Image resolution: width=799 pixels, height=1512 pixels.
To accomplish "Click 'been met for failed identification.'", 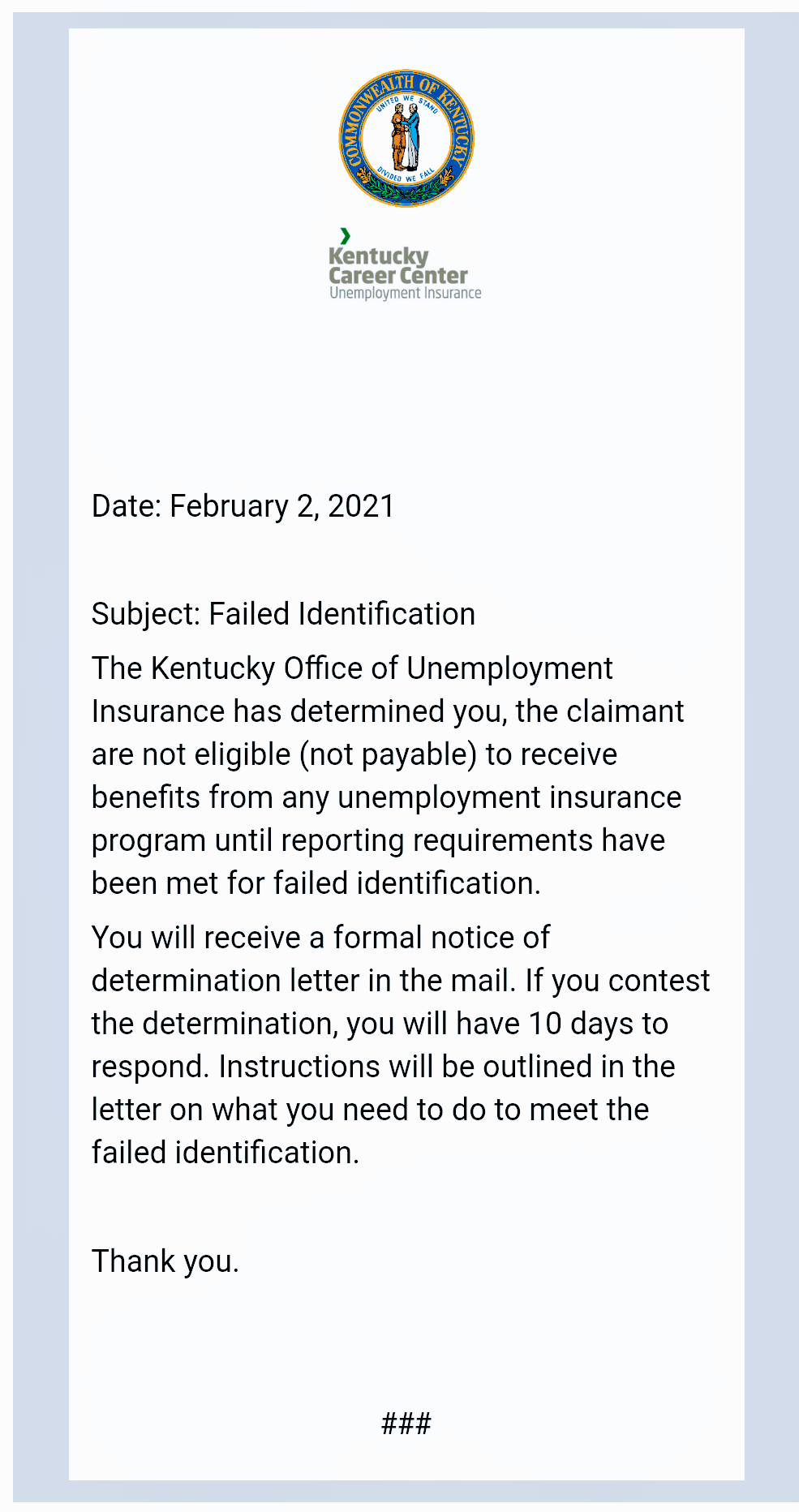I will pos(316,883).
